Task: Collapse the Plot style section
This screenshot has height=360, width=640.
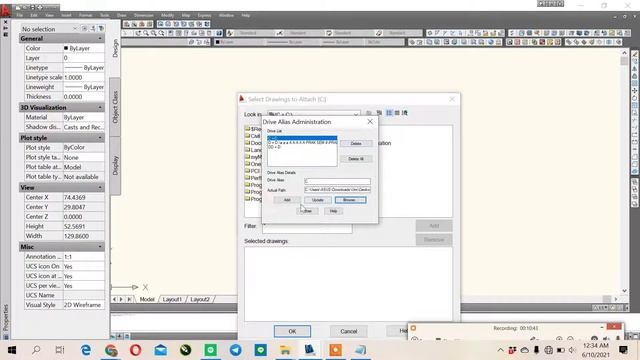Action: point(100,138)
